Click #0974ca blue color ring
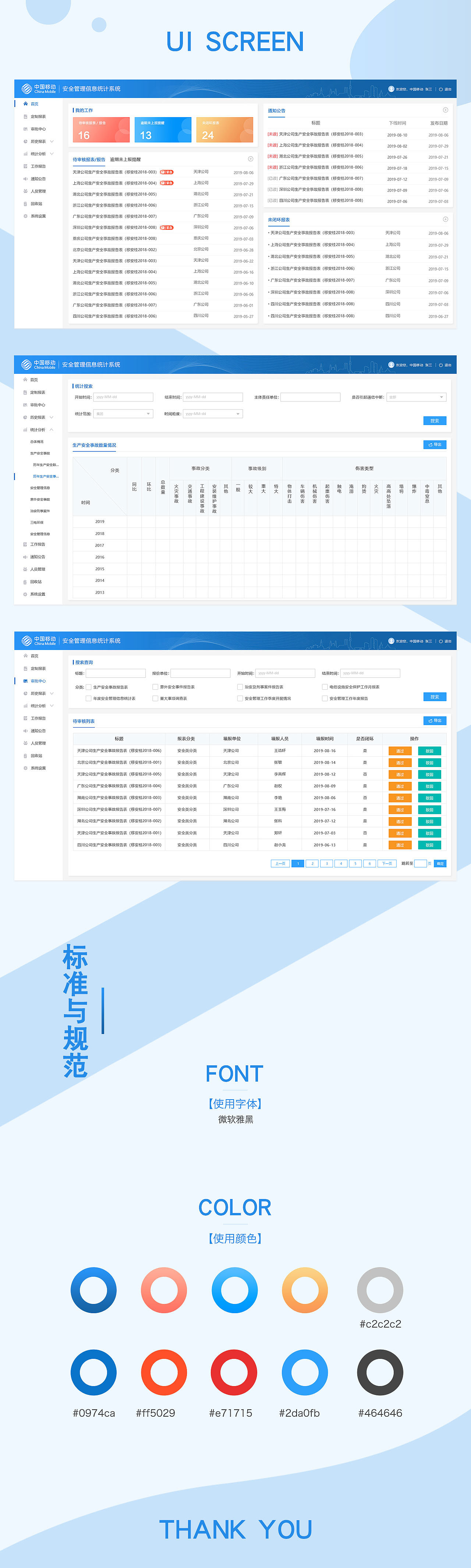This screenshot has width=471, height=1568. click(94, 1373)
